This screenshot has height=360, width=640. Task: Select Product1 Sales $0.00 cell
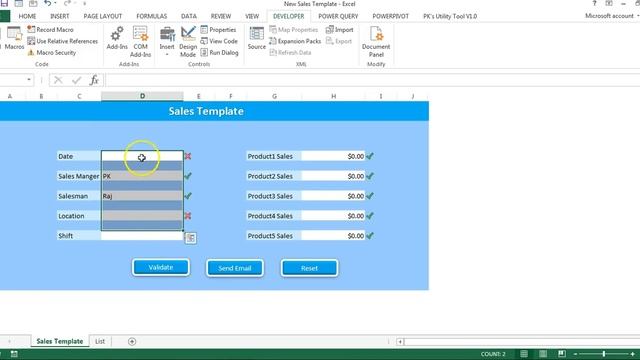333,156
